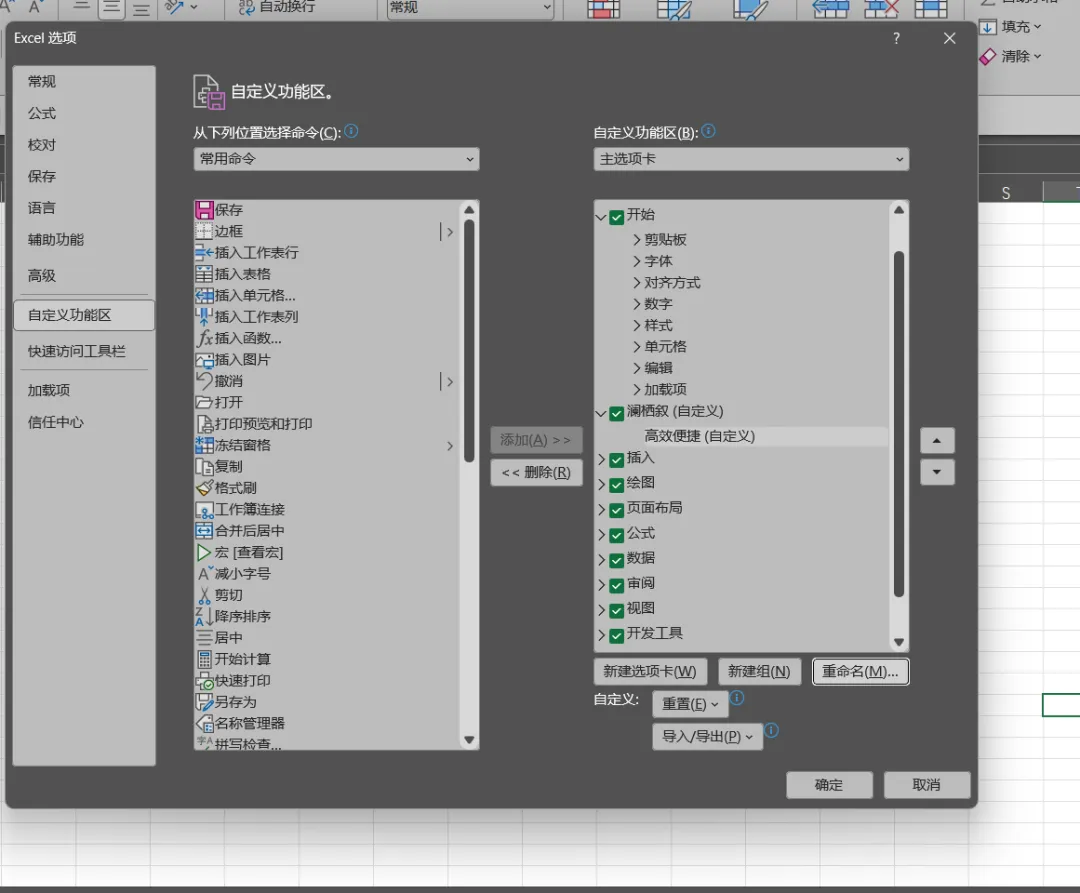Select the Save command icon
Image resolution: width=1080 pixels, height=893 pixels.
(x=205, y=209)
